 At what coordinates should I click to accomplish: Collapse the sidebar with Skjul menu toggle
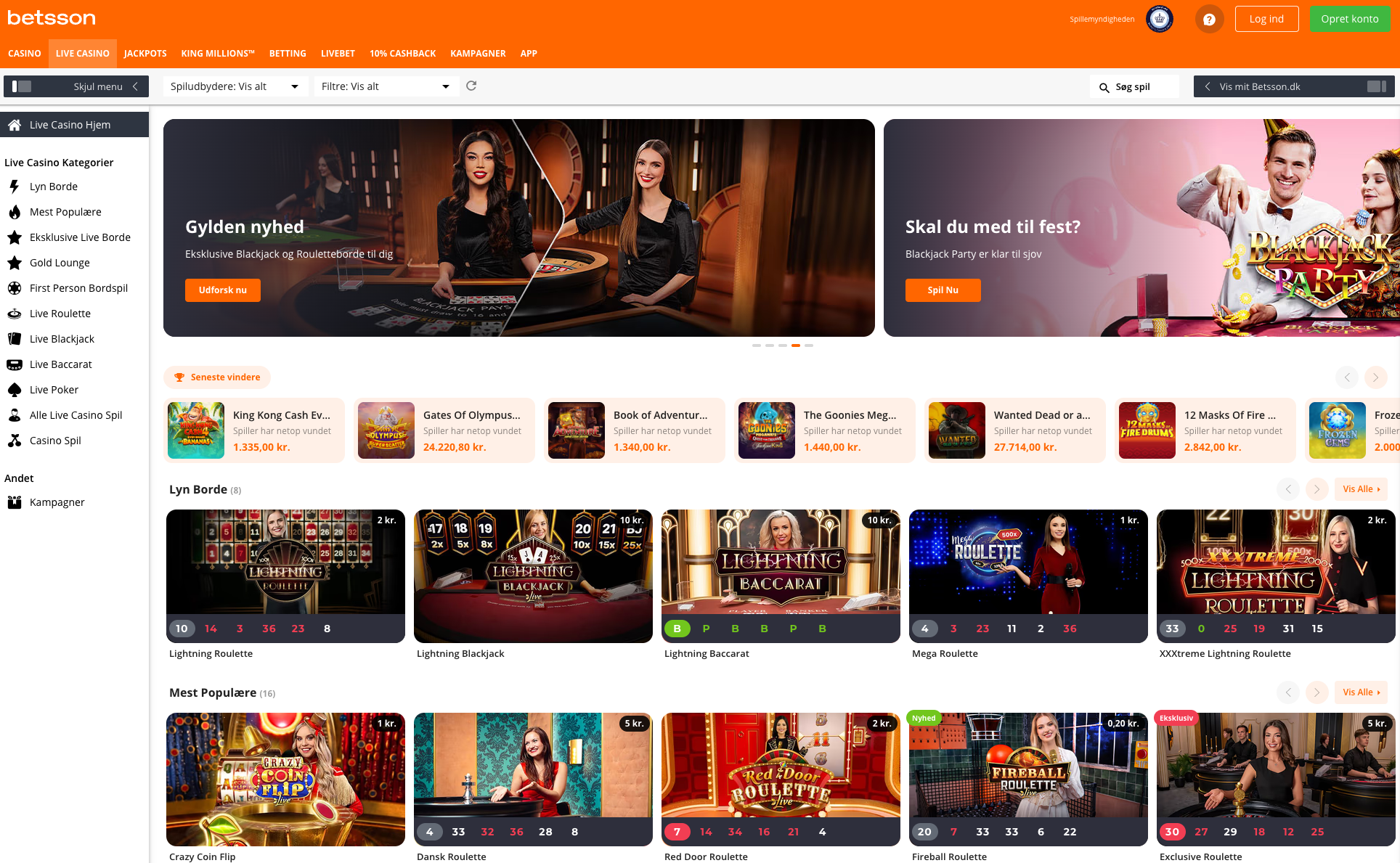coord(76,86)
